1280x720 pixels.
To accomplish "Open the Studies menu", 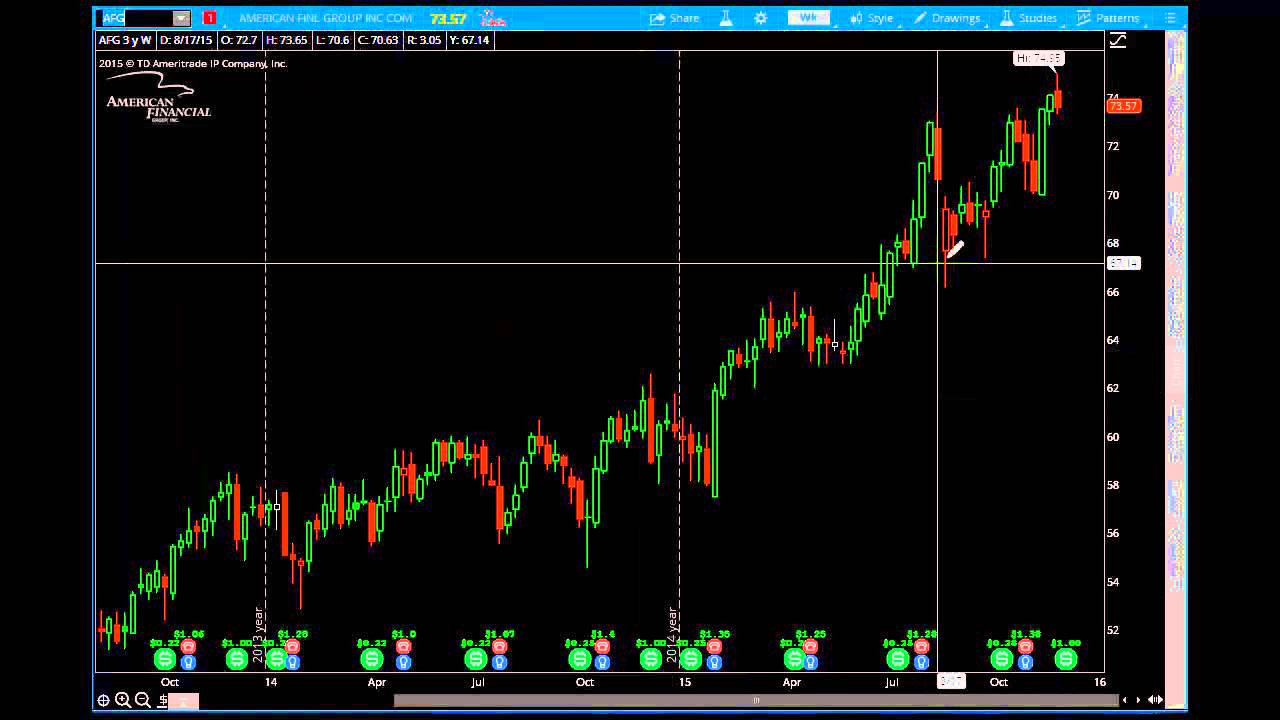I will point(1028,18).
